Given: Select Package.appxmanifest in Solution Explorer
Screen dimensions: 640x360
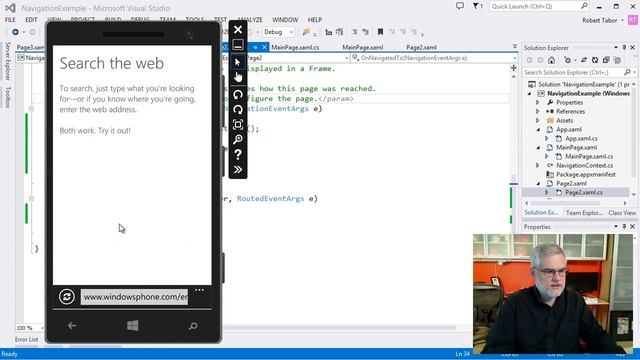Looking at the screenshot, I should click(x=585, y=174).
